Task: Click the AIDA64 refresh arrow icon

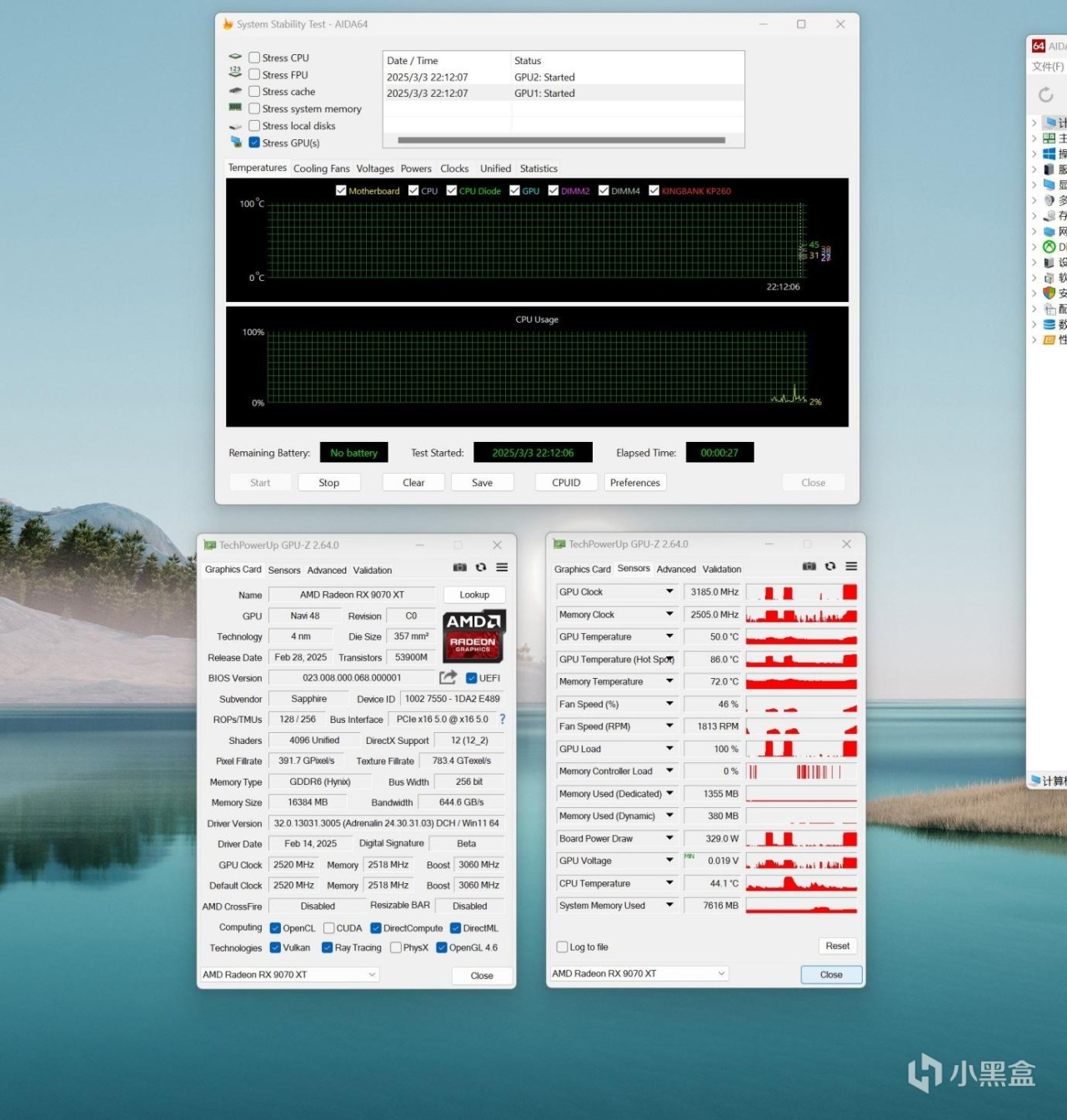Action: (x=1046, y=95)
